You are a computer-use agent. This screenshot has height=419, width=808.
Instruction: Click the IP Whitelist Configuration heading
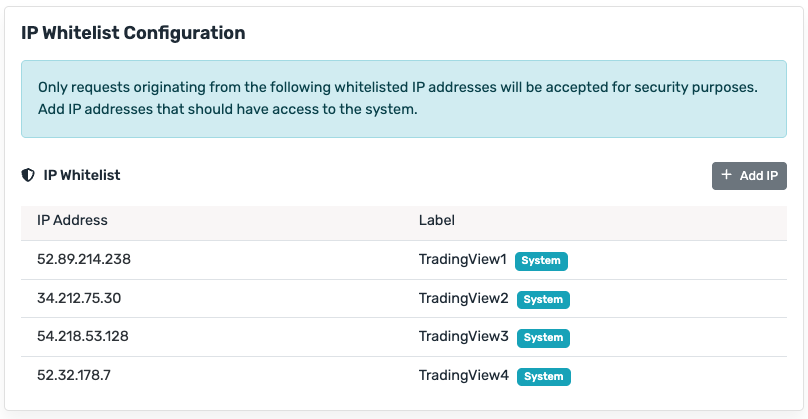(x=133, y=33)
